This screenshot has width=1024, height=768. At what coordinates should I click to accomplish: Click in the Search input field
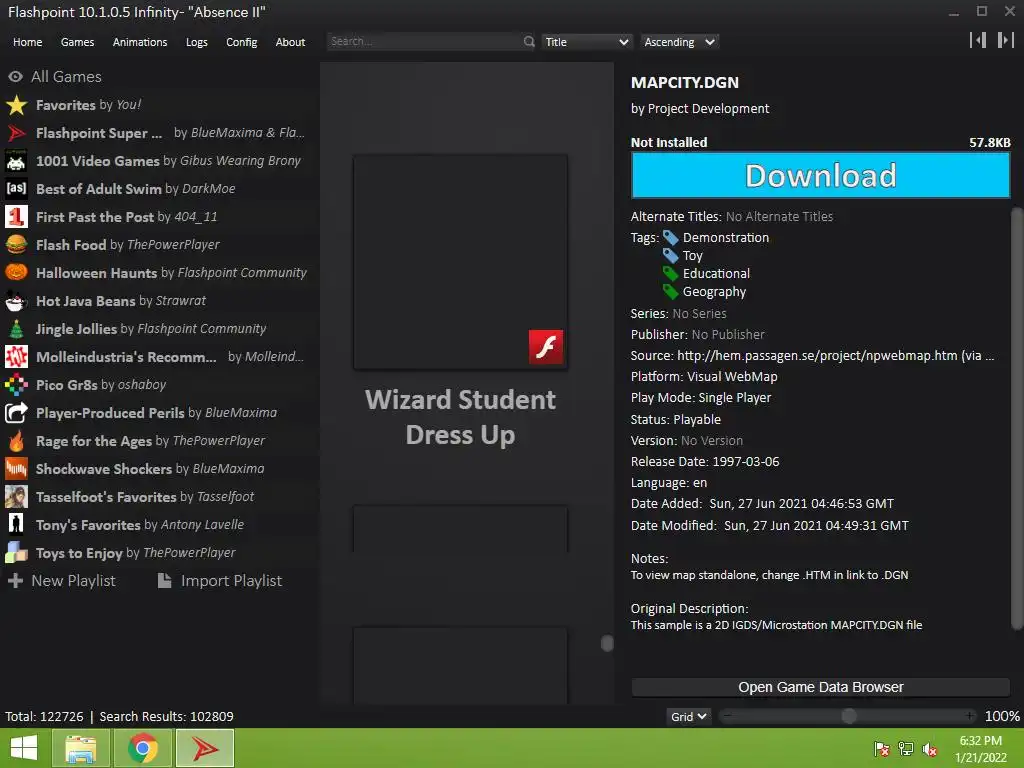pos(425,41)
